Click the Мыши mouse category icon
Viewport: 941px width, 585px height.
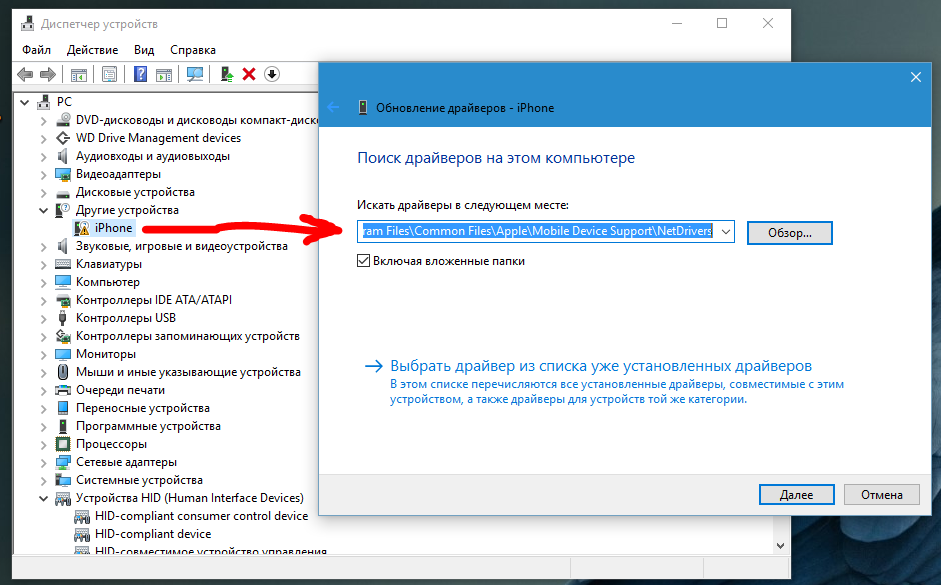[63, 372]
